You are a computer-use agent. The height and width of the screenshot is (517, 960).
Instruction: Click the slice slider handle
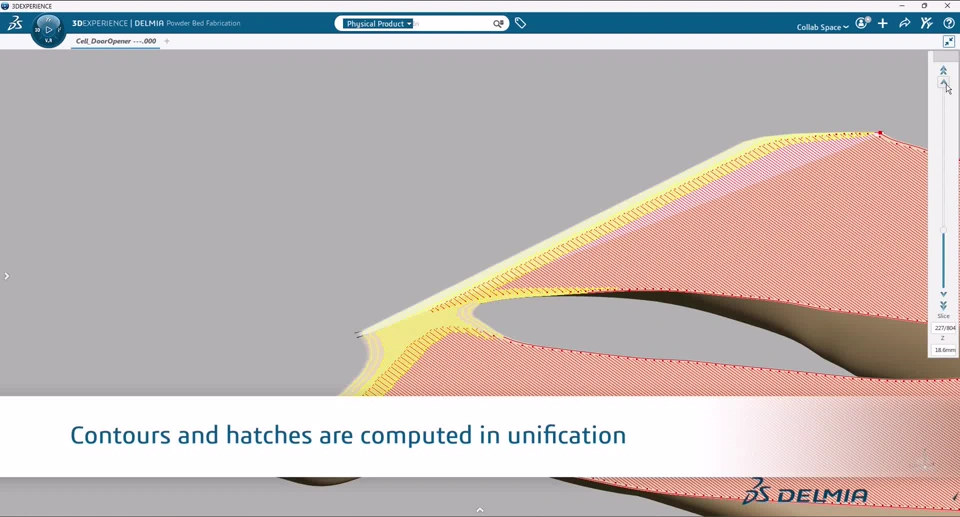[x=943, y=231]
